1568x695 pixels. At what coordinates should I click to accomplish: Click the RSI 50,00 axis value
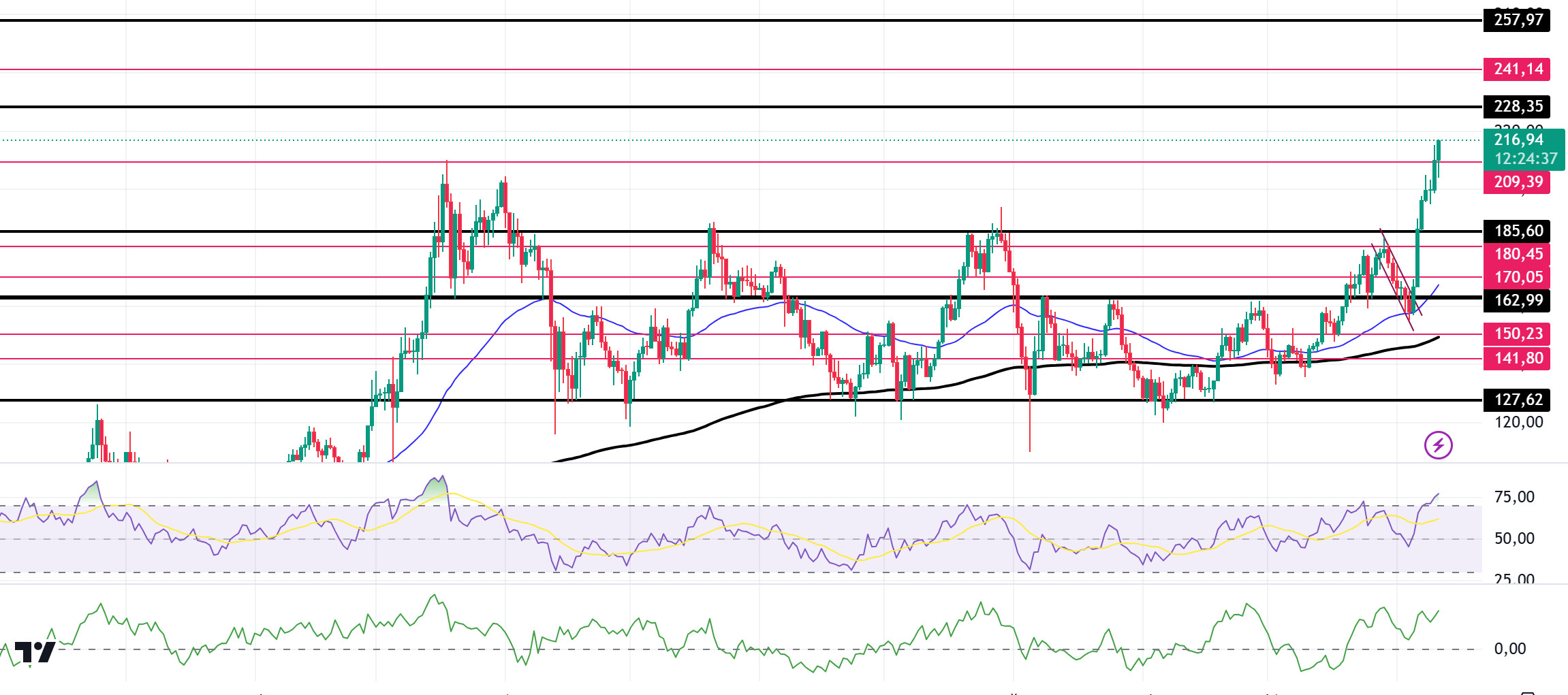pyautogui.click(x=1514, y=538)
